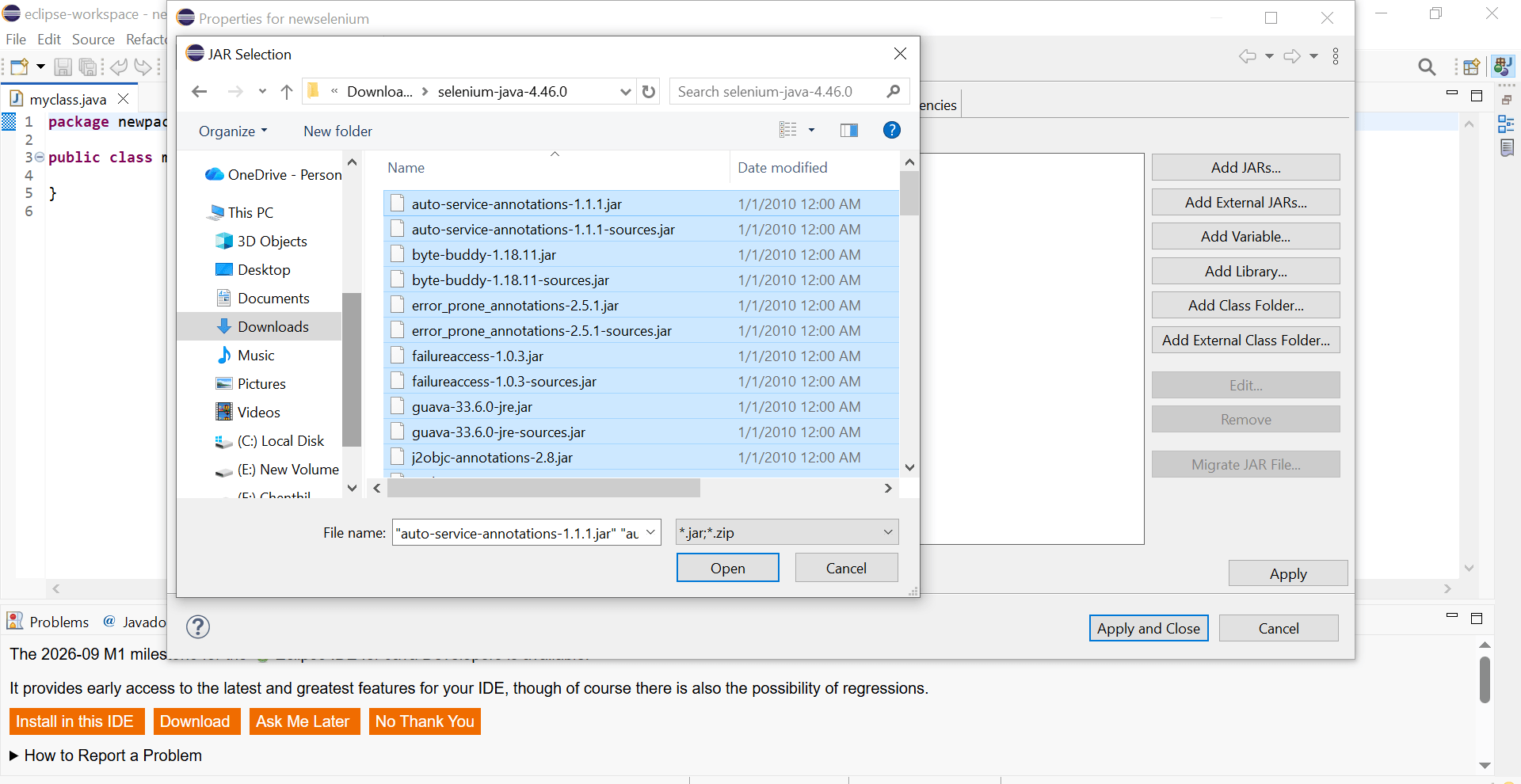
Task: Expand the File name history dropdown
Action: [651, 532]
